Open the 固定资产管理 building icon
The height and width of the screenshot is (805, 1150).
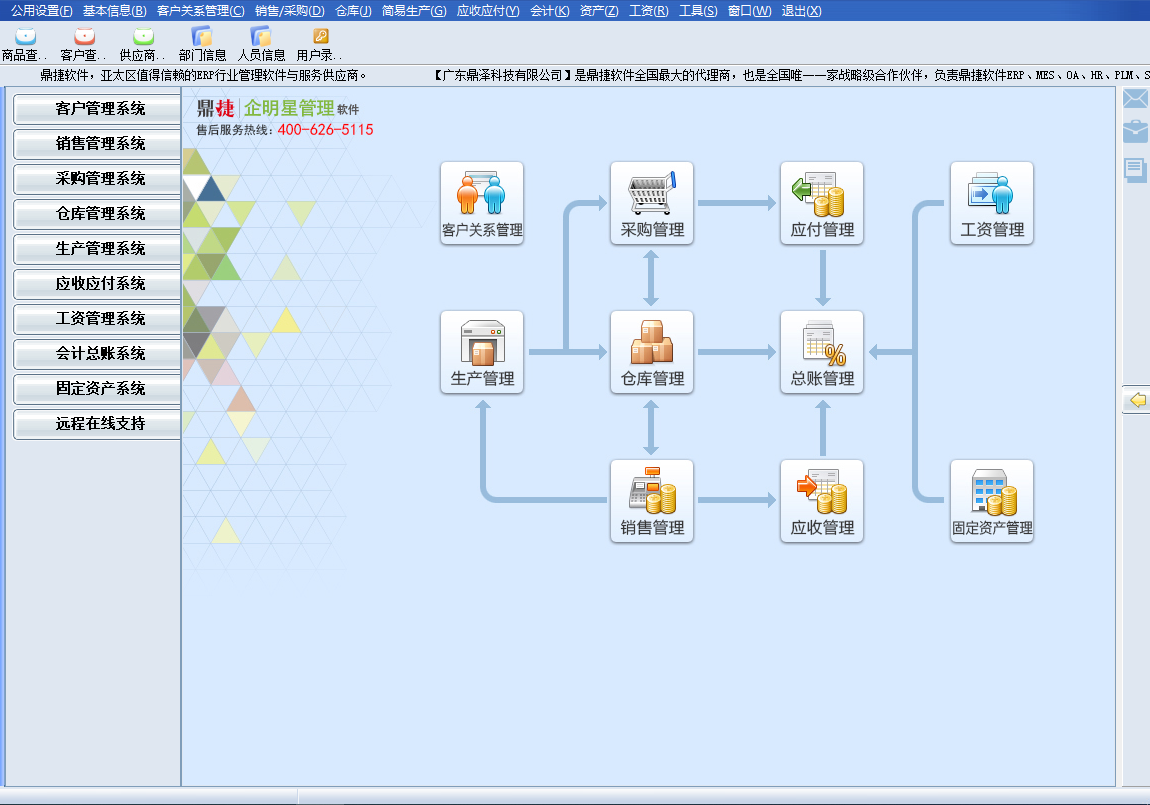992,501
